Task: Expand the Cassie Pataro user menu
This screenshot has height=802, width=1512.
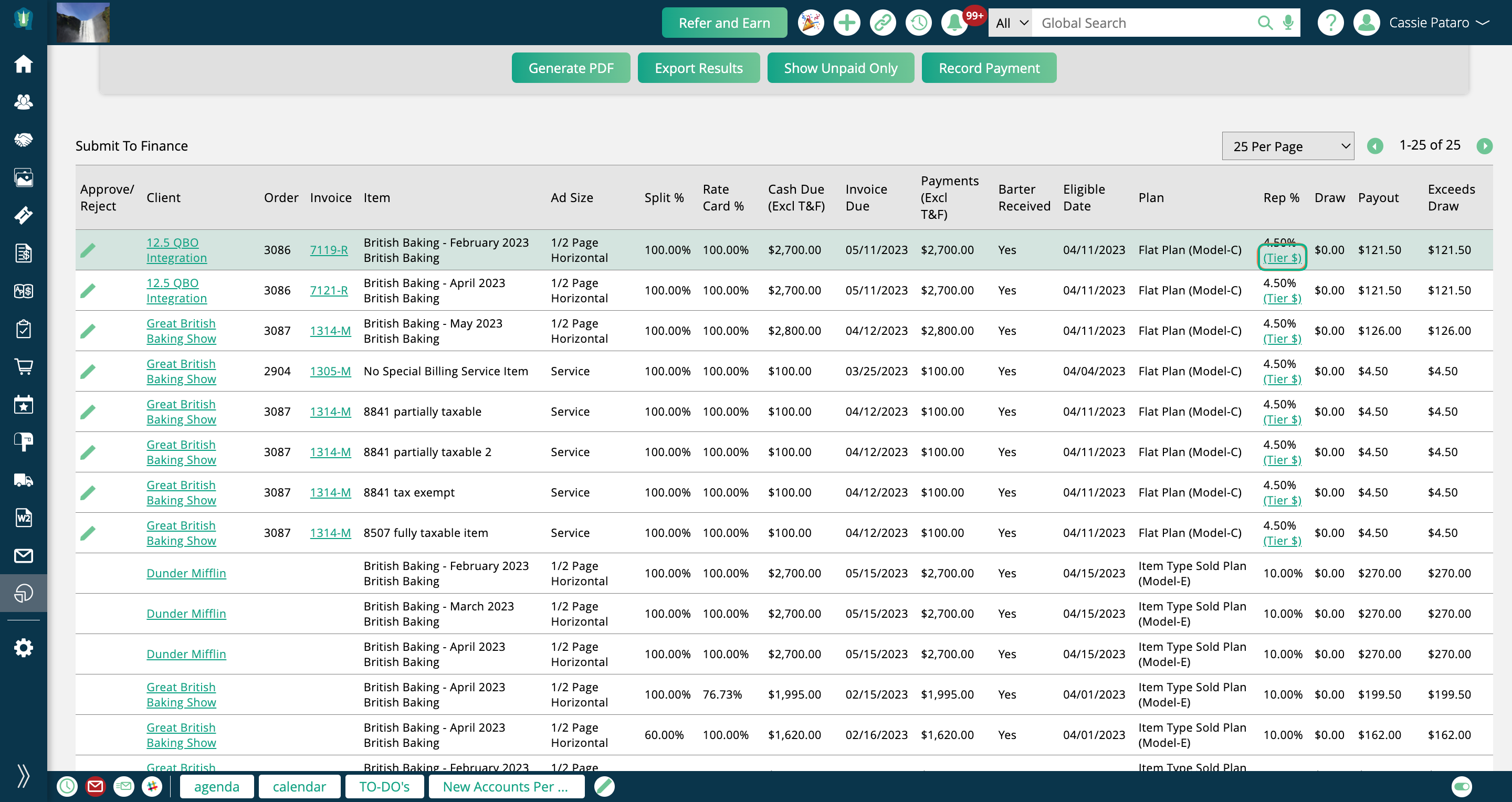Action: (1438, 23)
